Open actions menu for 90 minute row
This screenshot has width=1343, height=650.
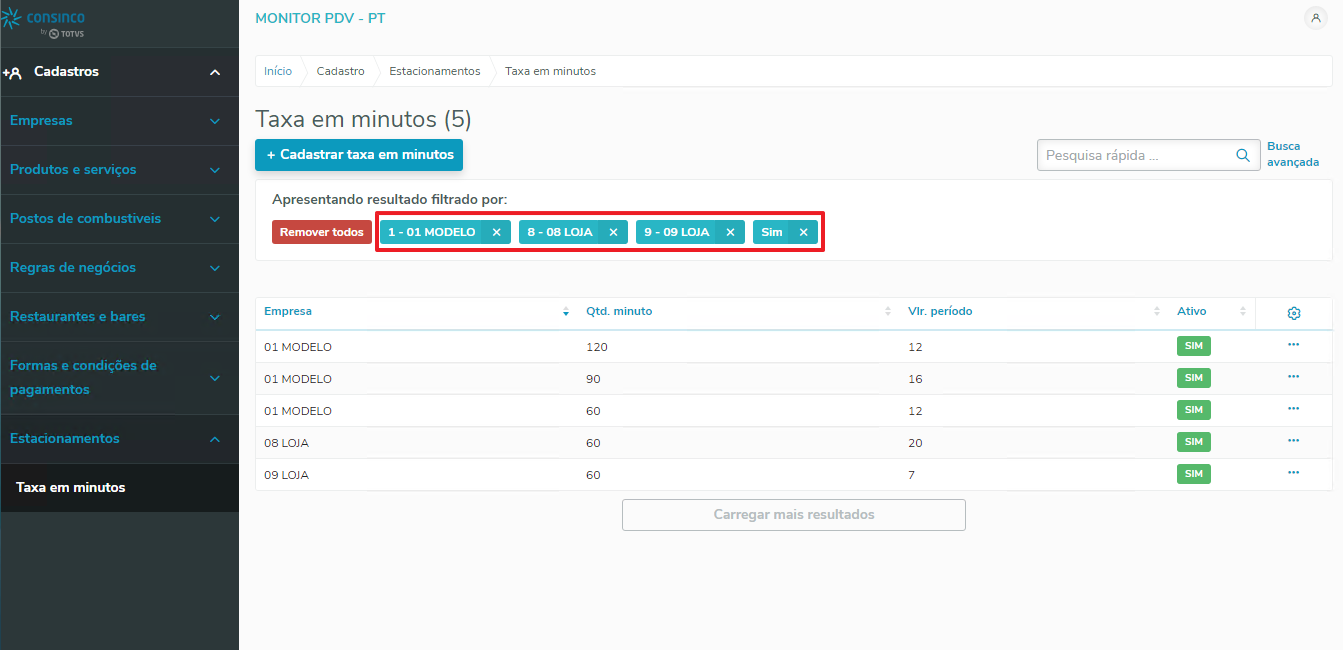click(1293, 376)
